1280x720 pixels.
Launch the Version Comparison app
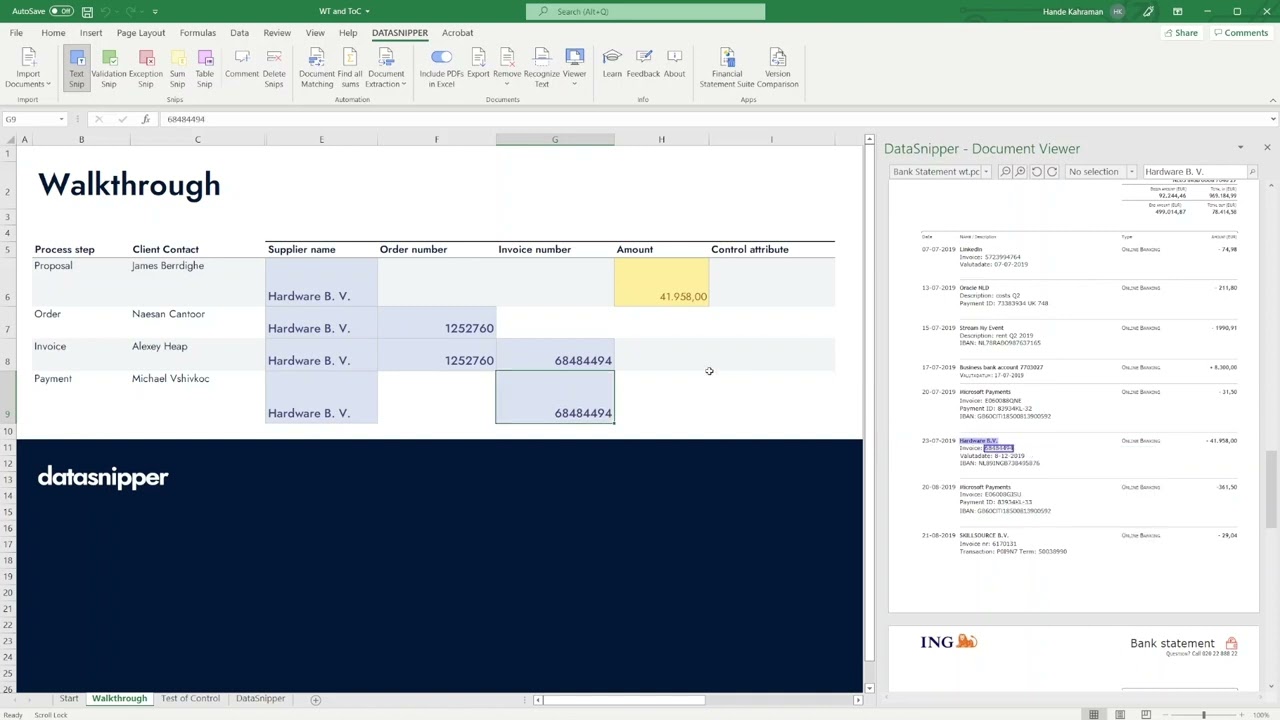click(777, 68)
